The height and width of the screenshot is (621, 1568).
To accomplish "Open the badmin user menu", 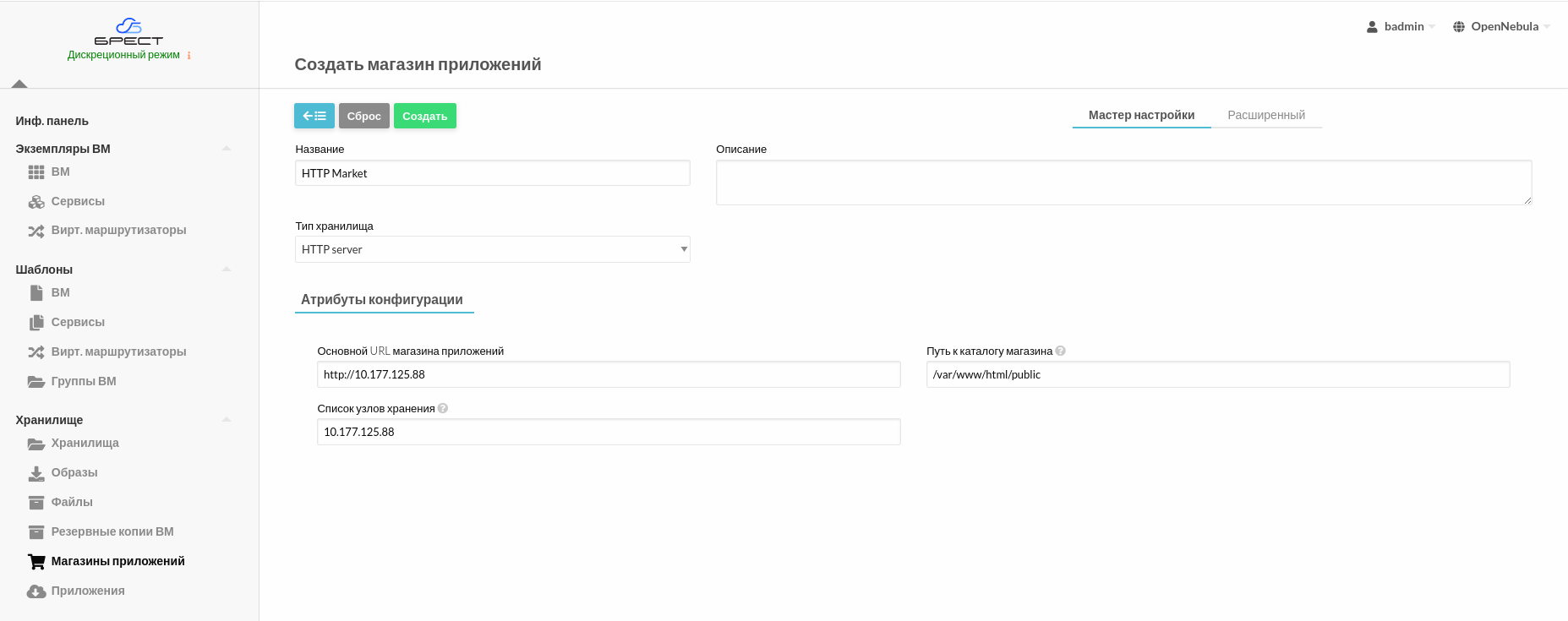I will point(1401,27).
